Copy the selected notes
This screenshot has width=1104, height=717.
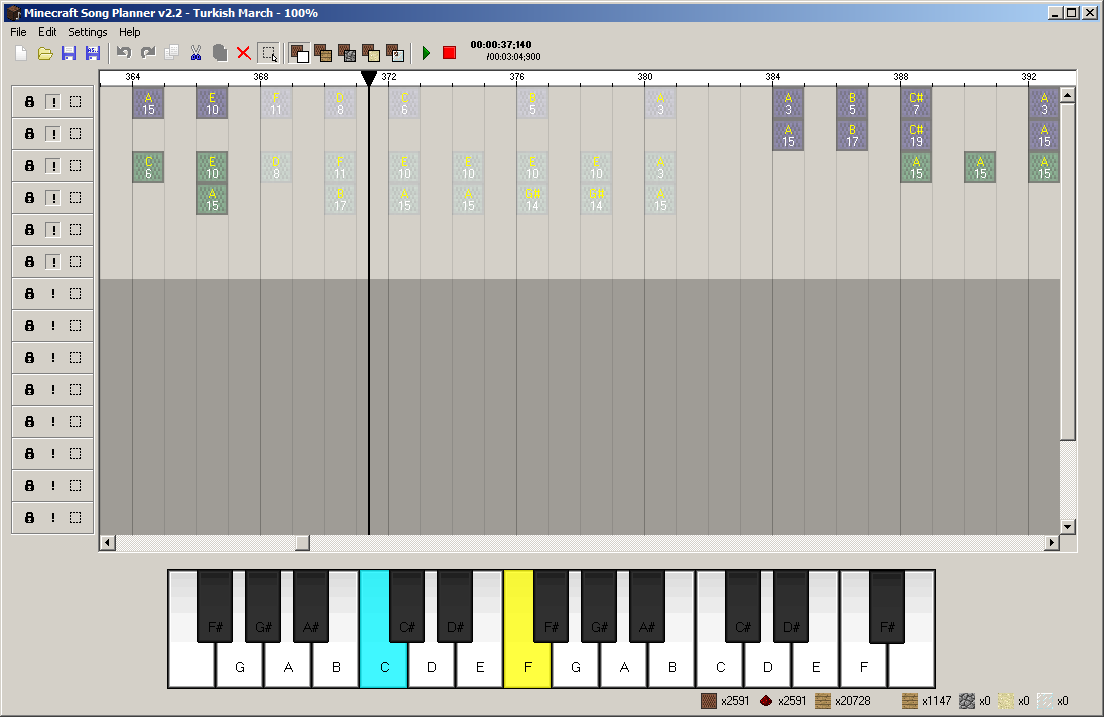[171, 53]
